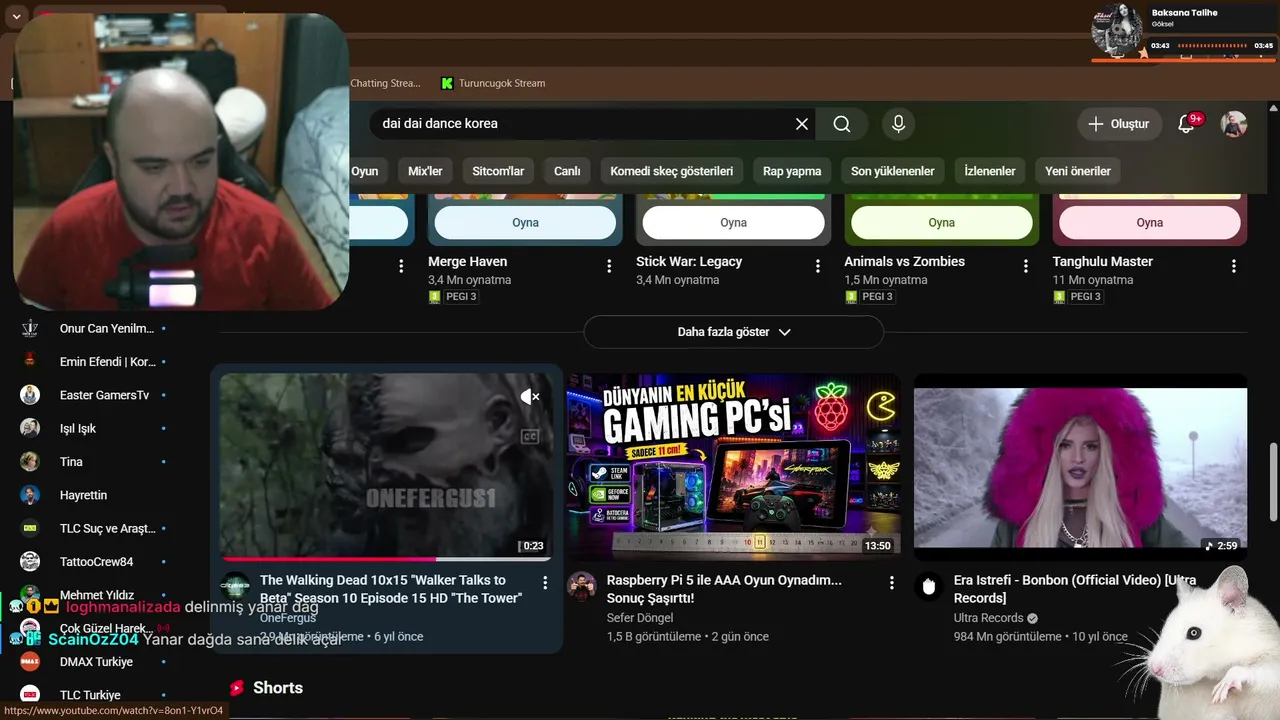Open more actions for Raspberry Pi 5 video
Image resolution: width=1280 pixels, height=720 pixels.
tap(892, 582)
